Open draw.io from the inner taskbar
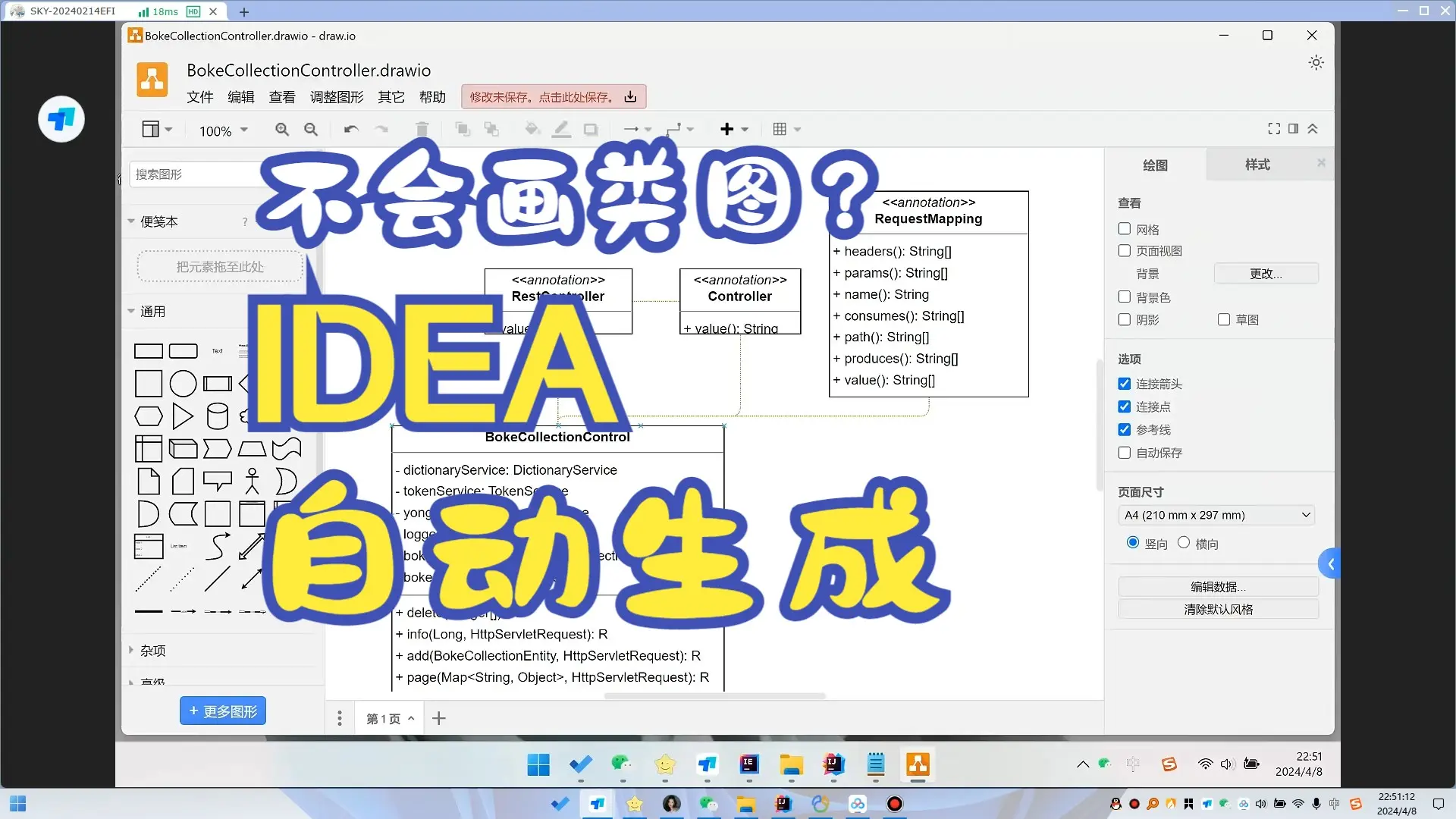The image size is (1456, 819). 918,765
